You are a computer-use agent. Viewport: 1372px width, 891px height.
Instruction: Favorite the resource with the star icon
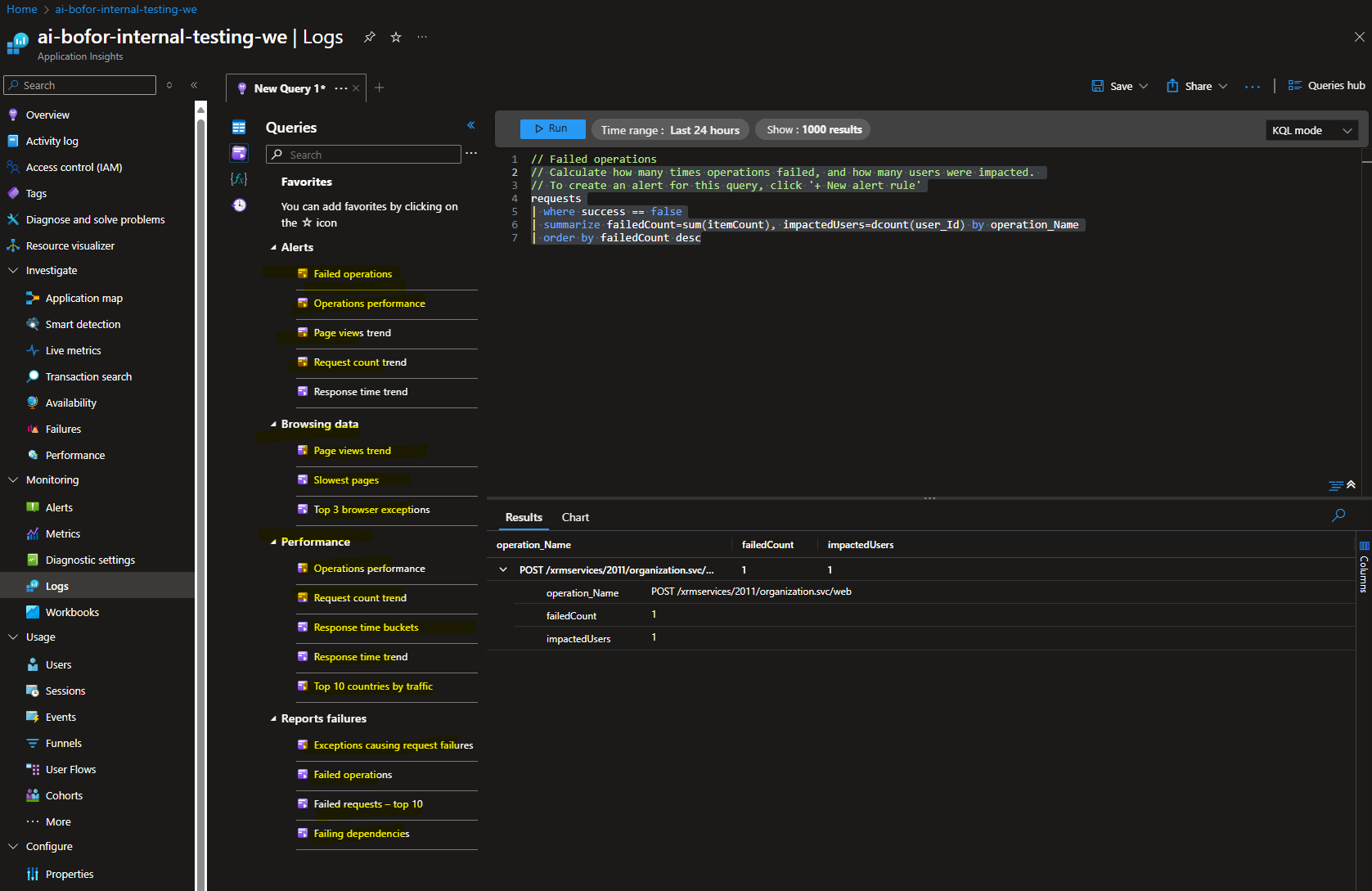click(x=396, y=37)
